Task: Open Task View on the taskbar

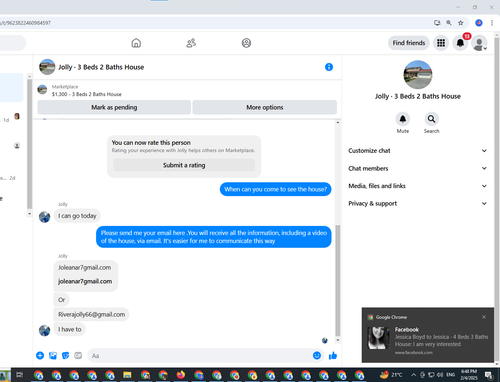Action: (20, 375)
